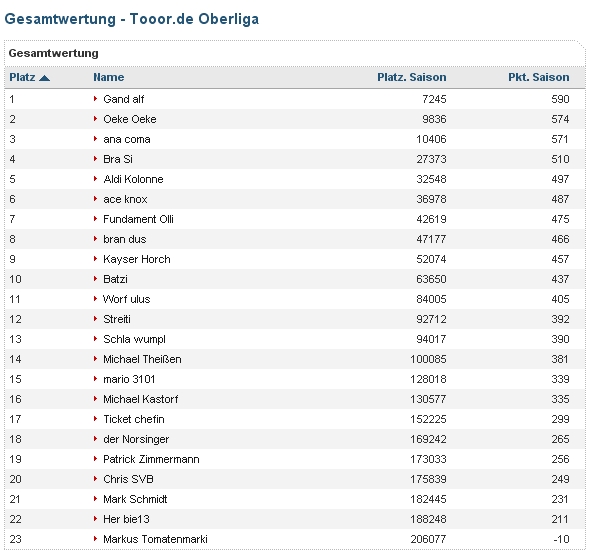Screen dimensions: 590x560
Task: Click the red arrow before Oeke Oeke
Action: pos(96,119)
